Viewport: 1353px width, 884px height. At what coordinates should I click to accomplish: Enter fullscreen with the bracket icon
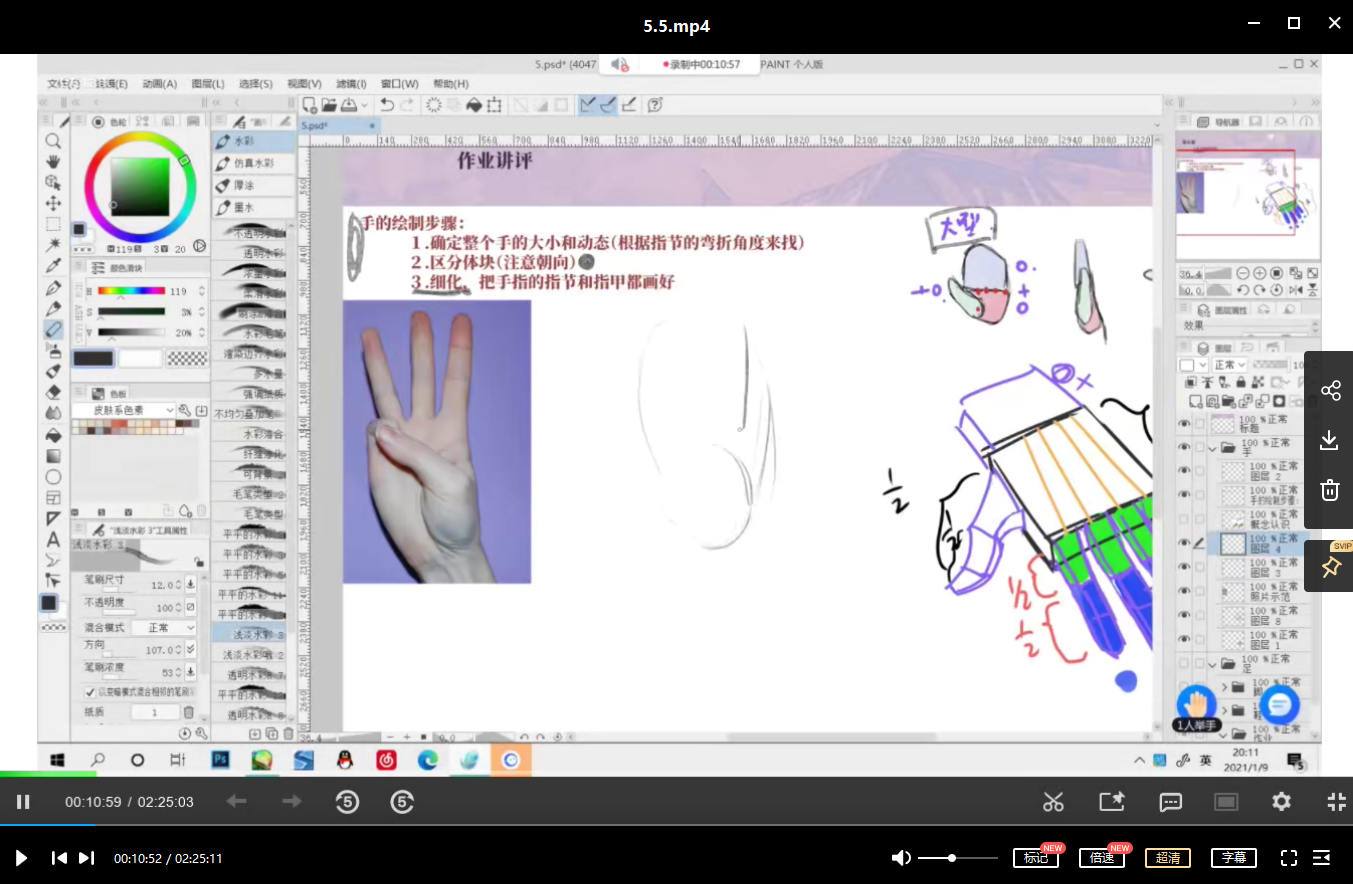[x=1289, y=857]
